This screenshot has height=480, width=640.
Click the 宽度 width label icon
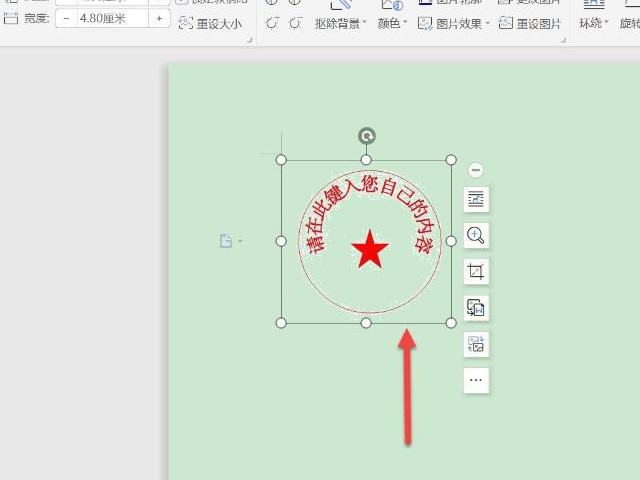[11, 18]
